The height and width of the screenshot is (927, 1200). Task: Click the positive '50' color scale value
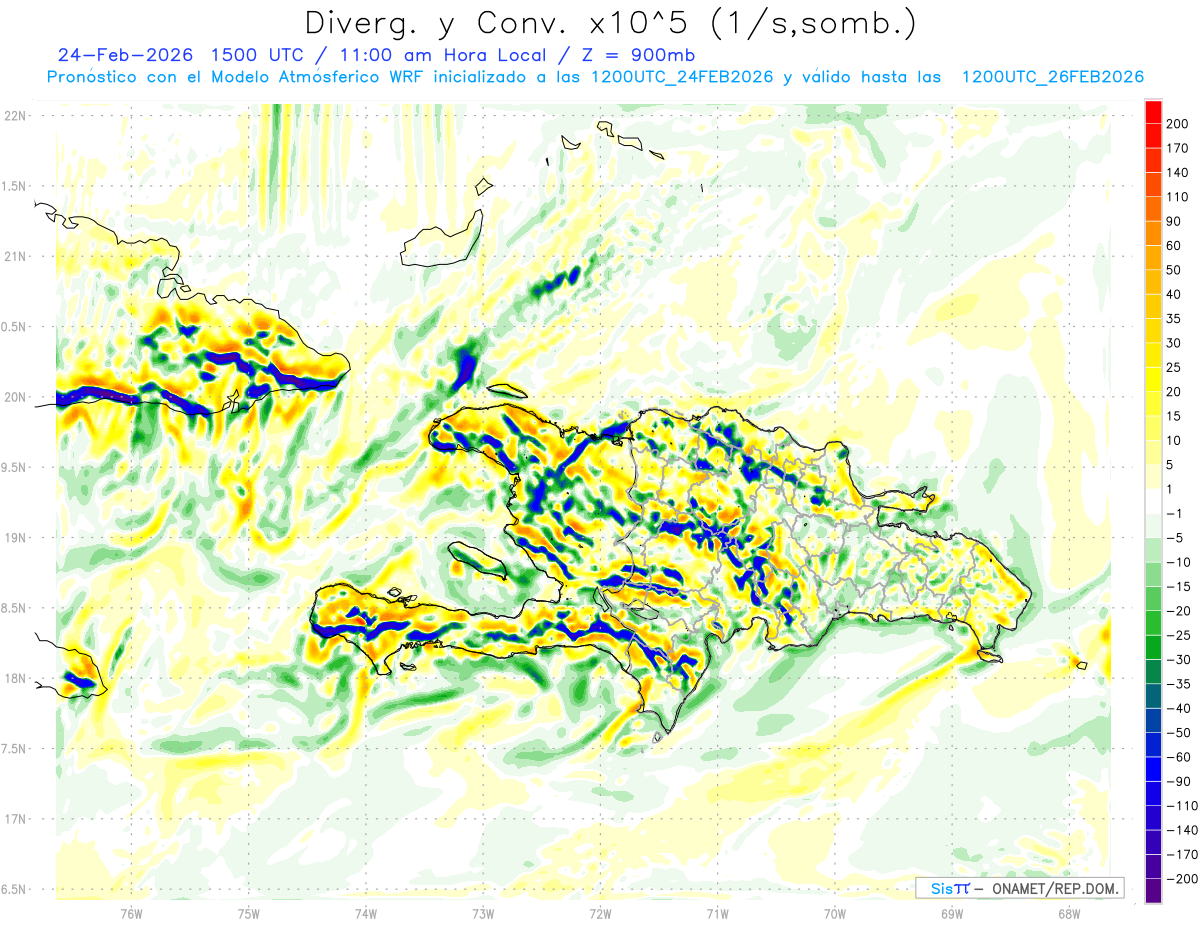1175,270
